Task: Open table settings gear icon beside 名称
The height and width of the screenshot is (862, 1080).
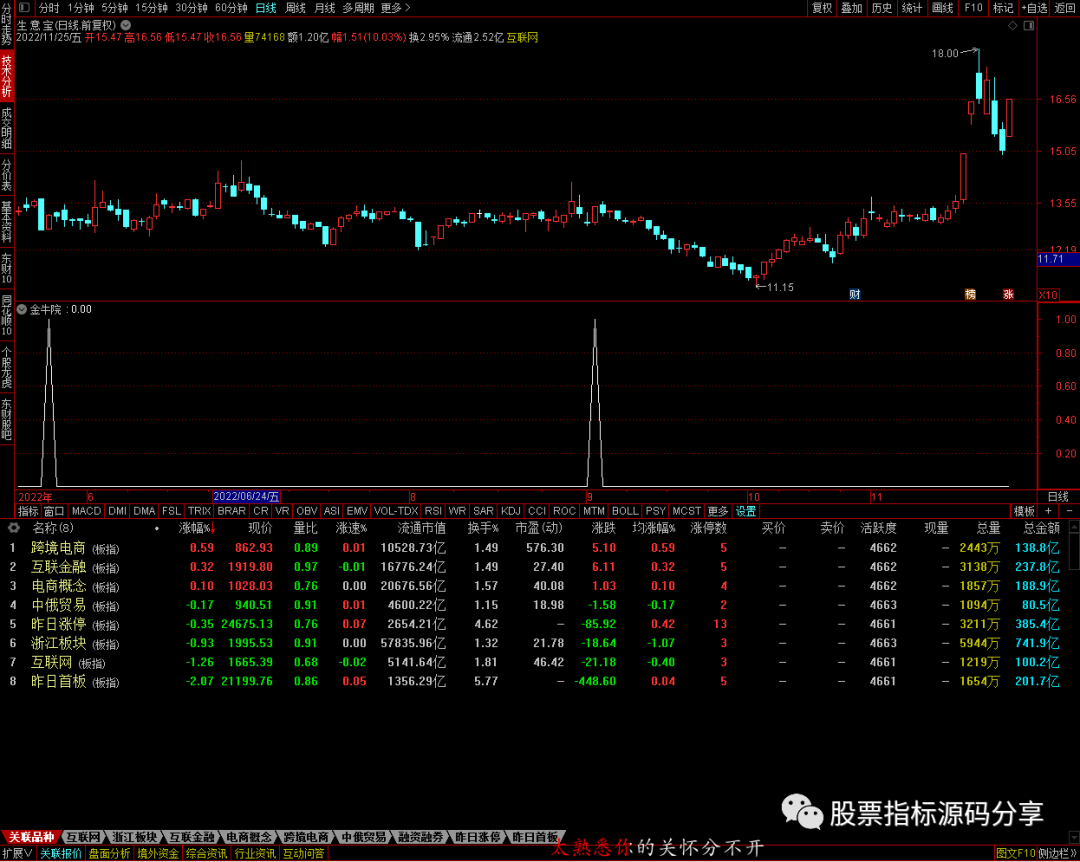Action: pyautogui.click(x=14, y=528)
